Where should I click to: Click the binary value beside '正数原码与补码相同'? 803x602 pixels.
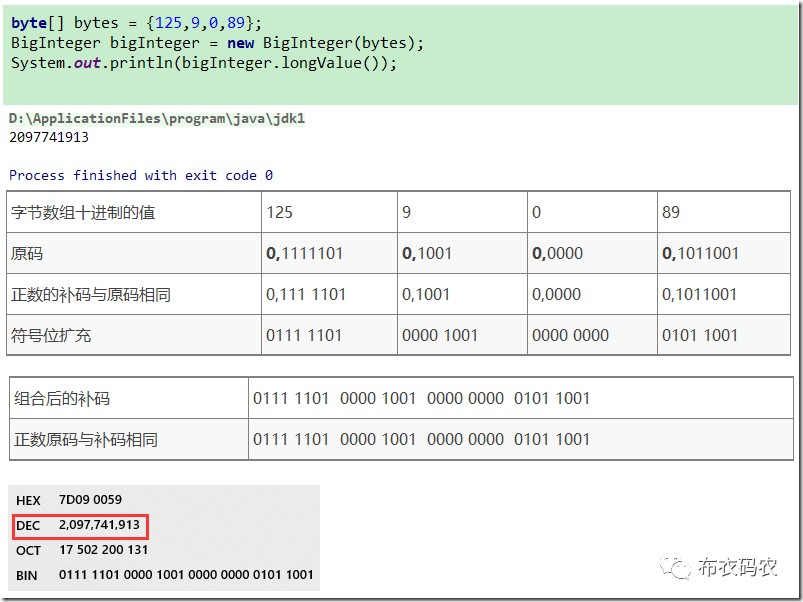421,439
